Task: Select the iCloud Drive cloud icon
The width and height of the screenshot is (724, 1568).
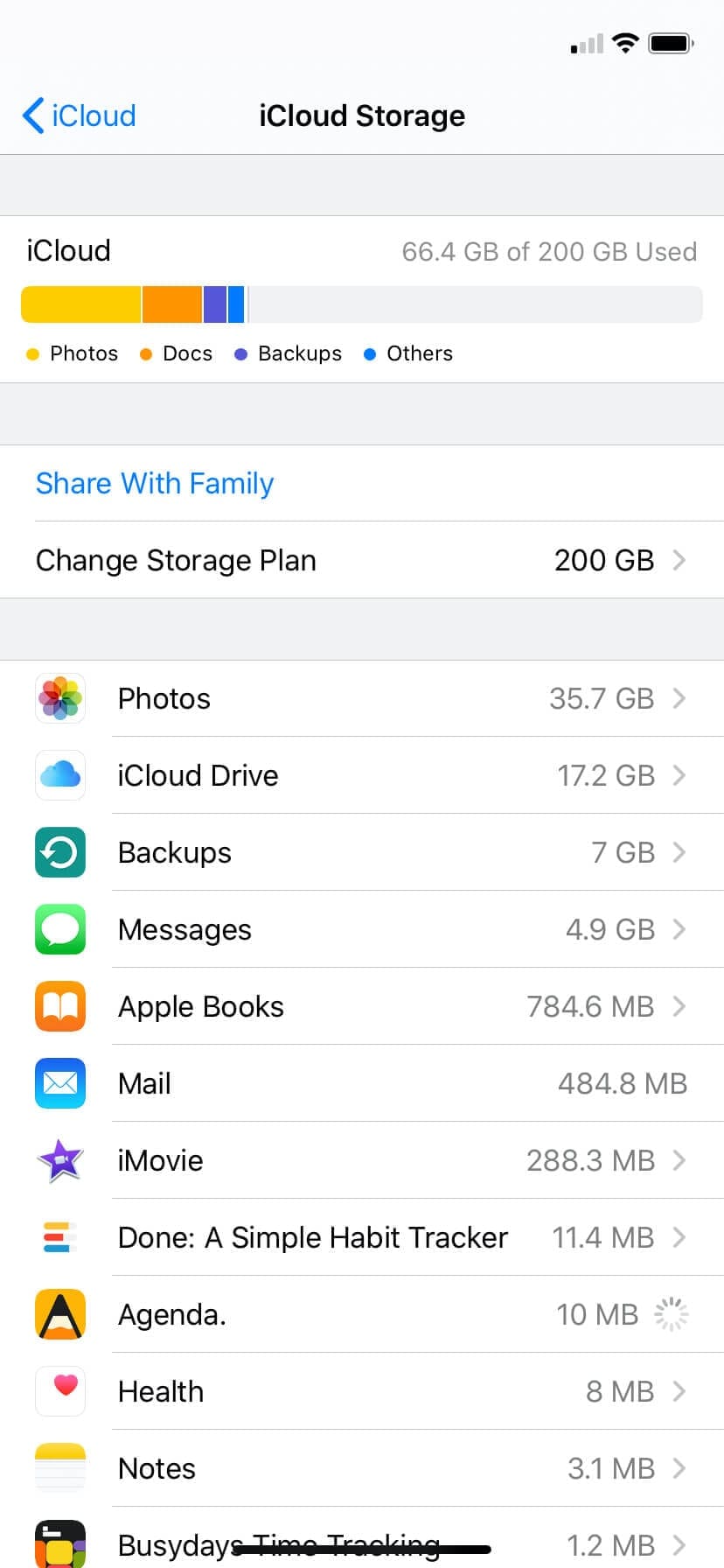Action: click(59, 775)
